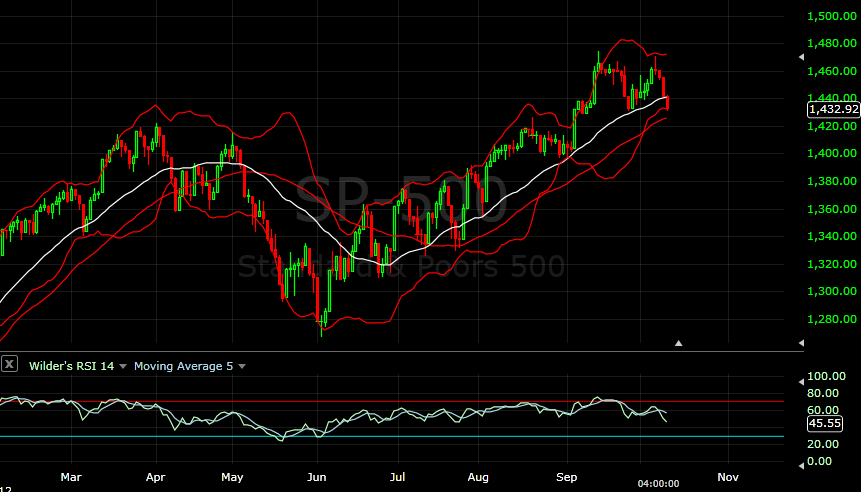This screenshot has width=861, height=492.
Task: Click the 1,460.00 price axis label
Action: pos(832,71)
